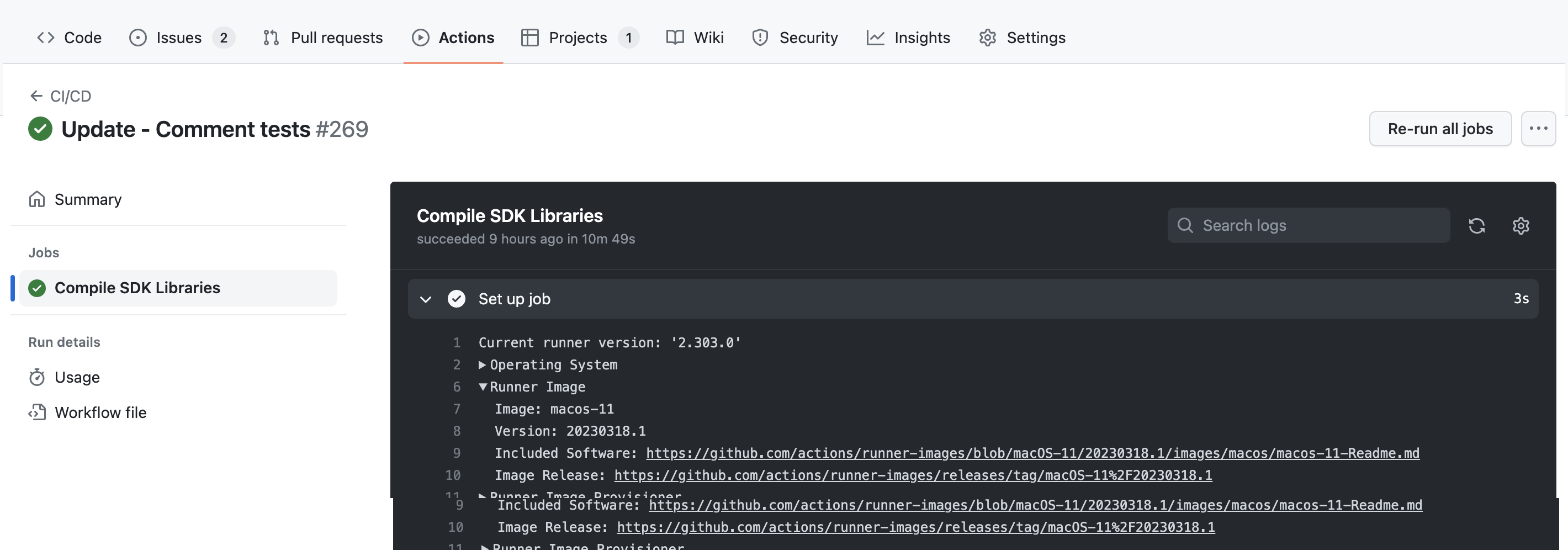This screenshot has height=550, width=1568.
Task: Go to the Pull requests tab
Action: (323, 38)
